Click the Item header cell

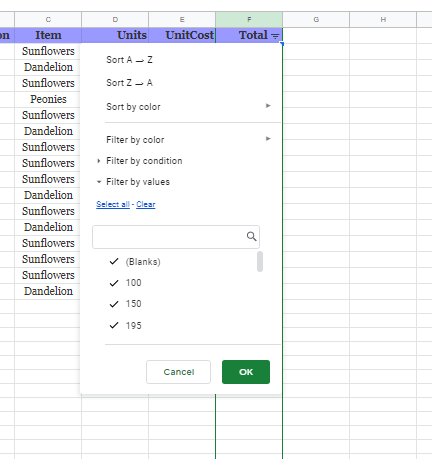48,35
